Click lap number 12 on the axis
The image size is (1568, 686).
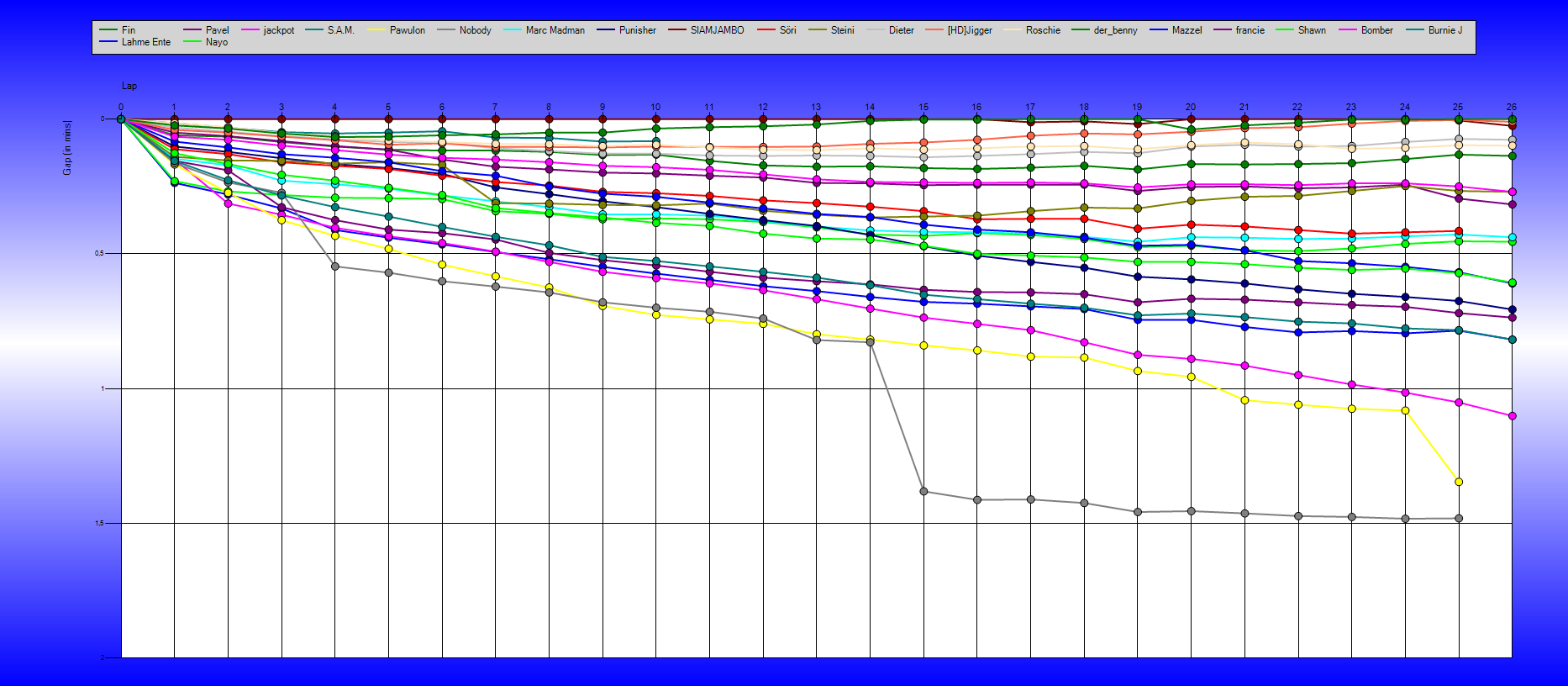(x=763, y=108)
